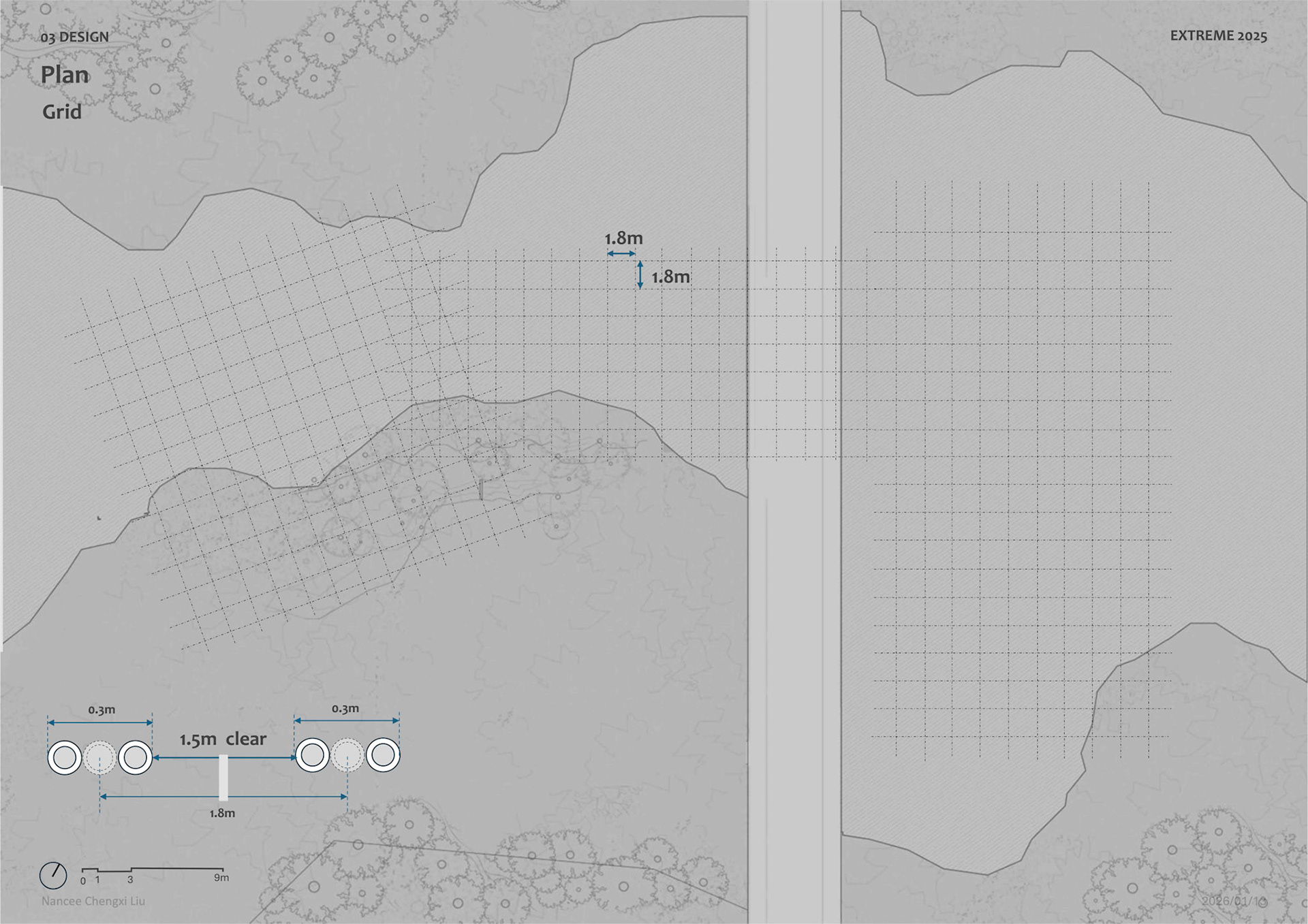This screenshot has width=1308, height=924.
Task: Click the left dashed column circle
Action: point(100,757)
